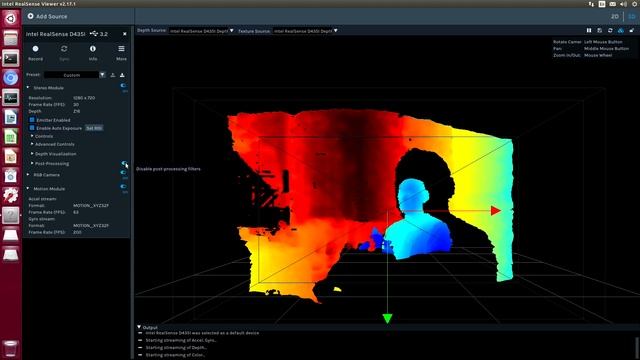The image size is (640, 360).
Task: Open the Preset dropdown arrow
Action: click(102, 75)
